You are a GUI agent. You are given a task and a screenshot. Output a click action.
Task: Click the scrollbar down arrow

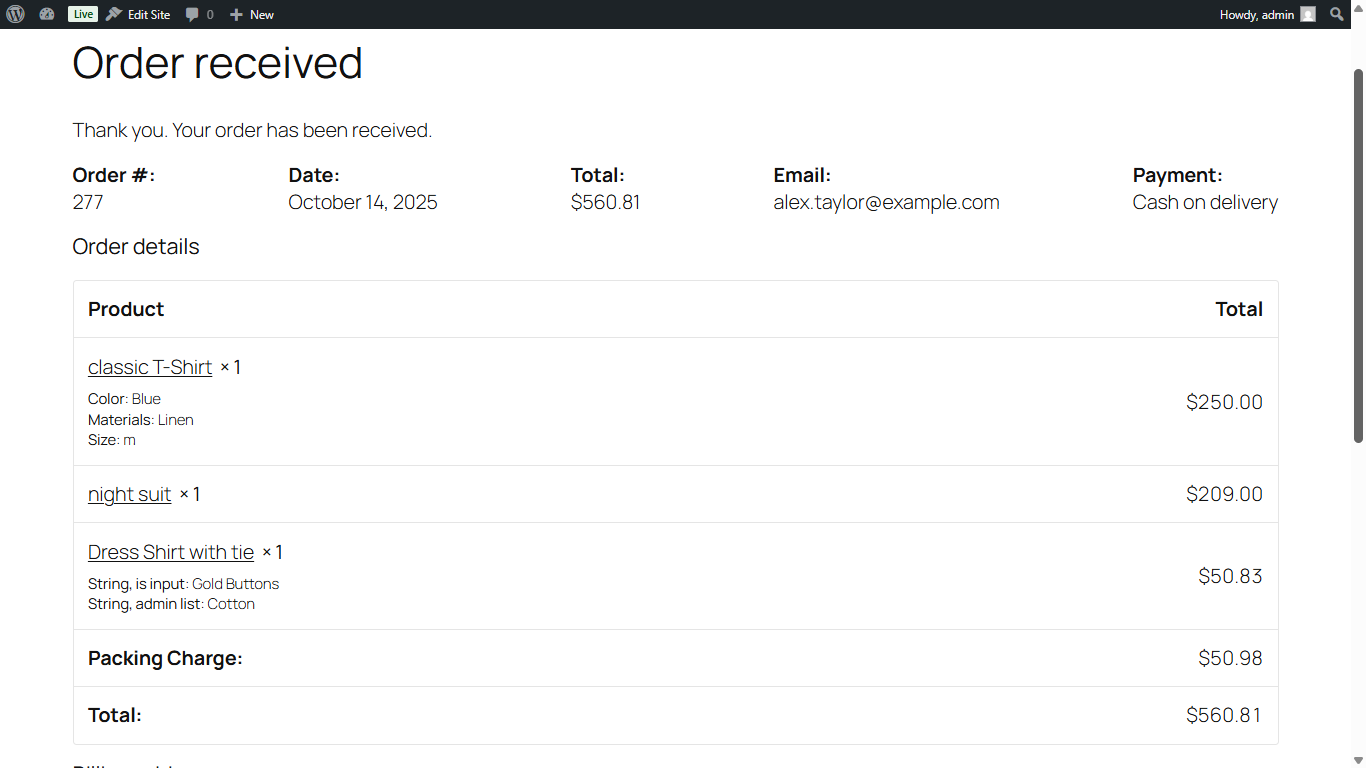[x=1358, y=760]
